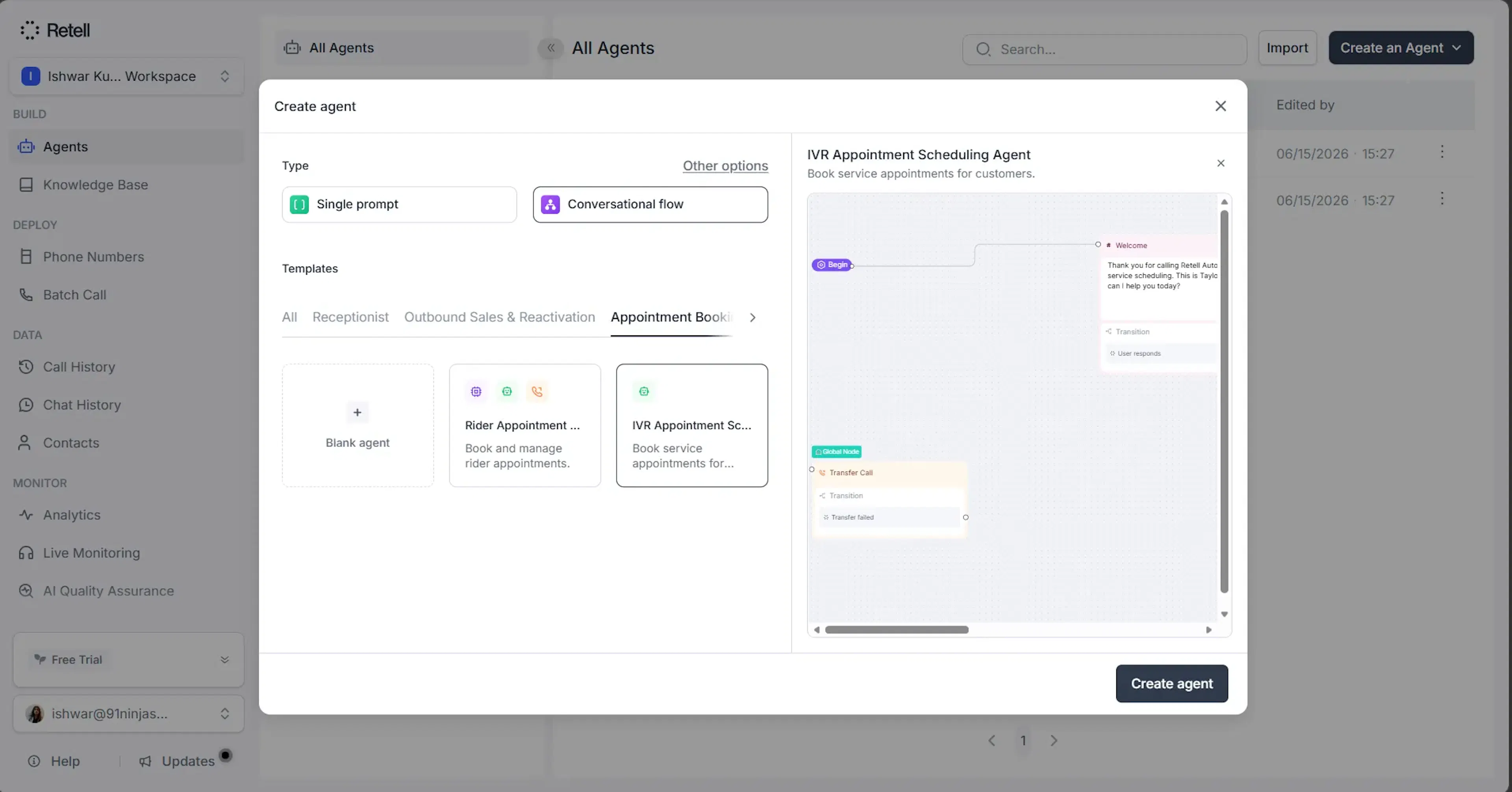The image size is (1512, 792).
Task: Click the green icon on IVR Appointment card
Action: (644, 392)
